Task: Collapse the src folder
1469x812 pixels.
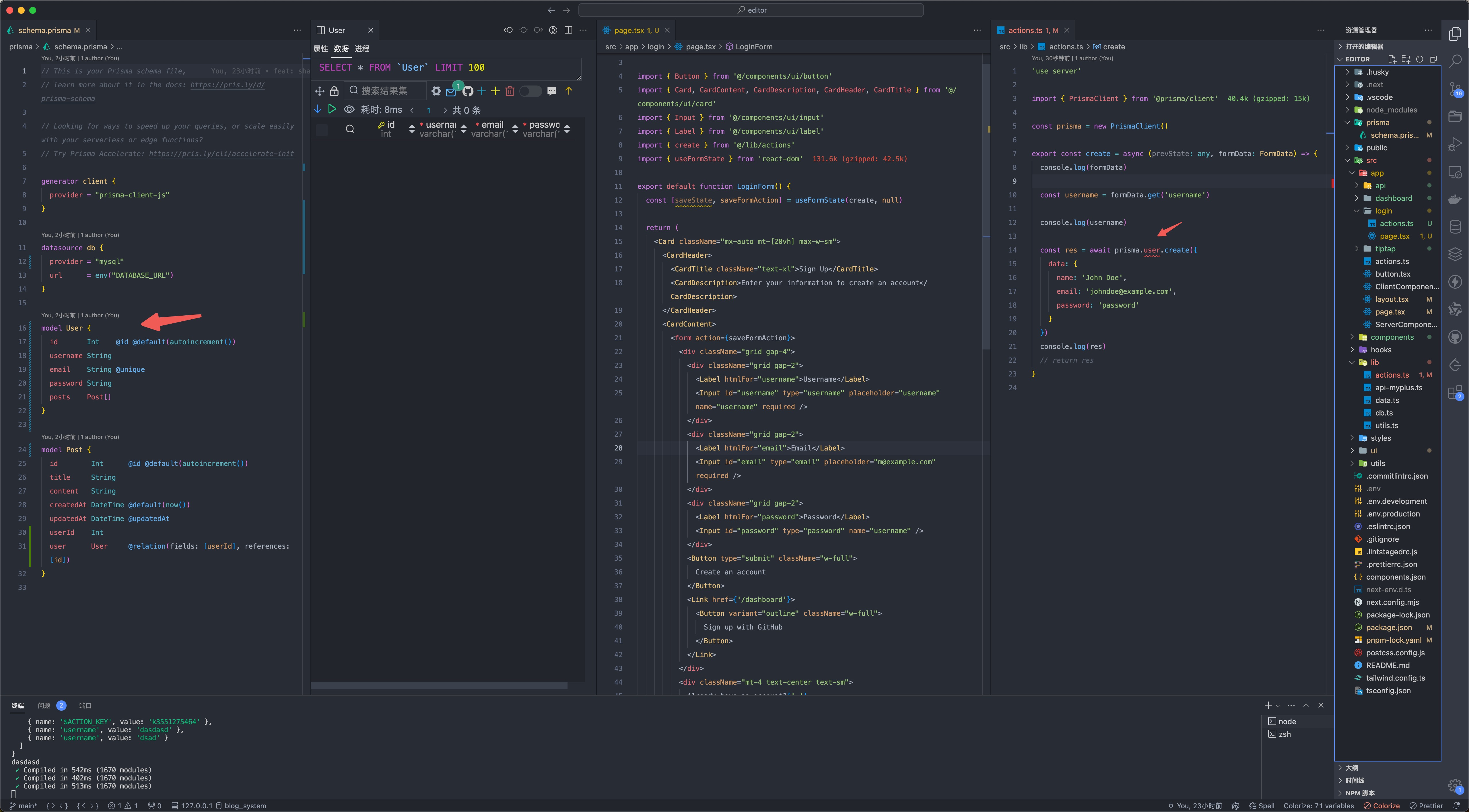Action: [1388, 160]
